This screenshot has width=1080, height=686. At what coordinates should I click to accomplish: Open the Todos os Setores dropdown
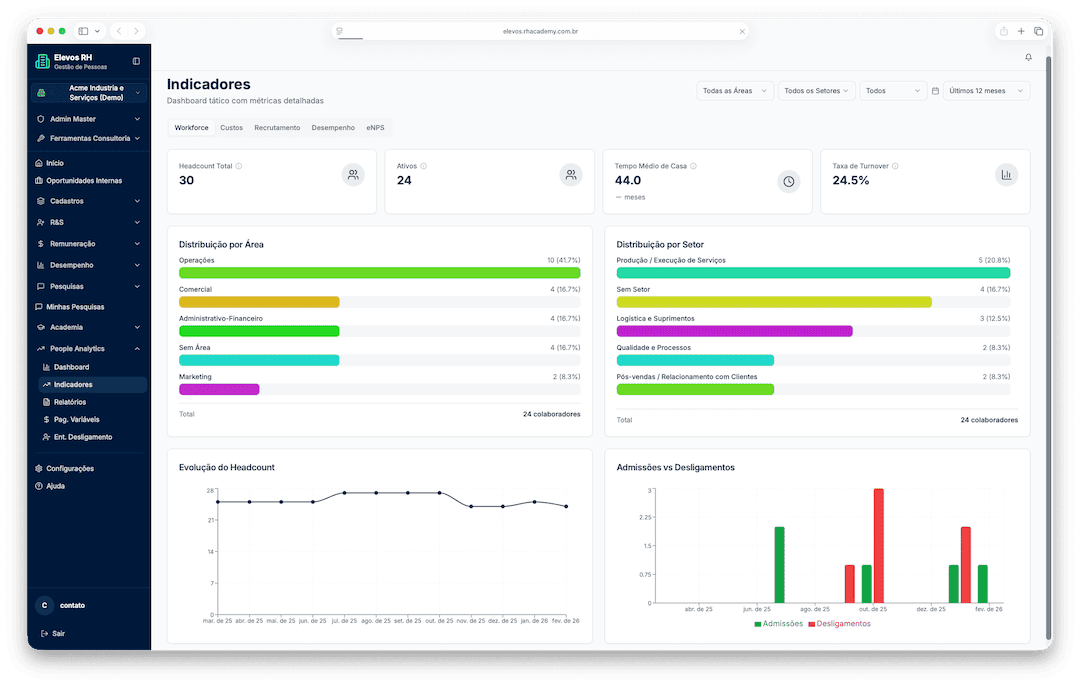[816, 91]
